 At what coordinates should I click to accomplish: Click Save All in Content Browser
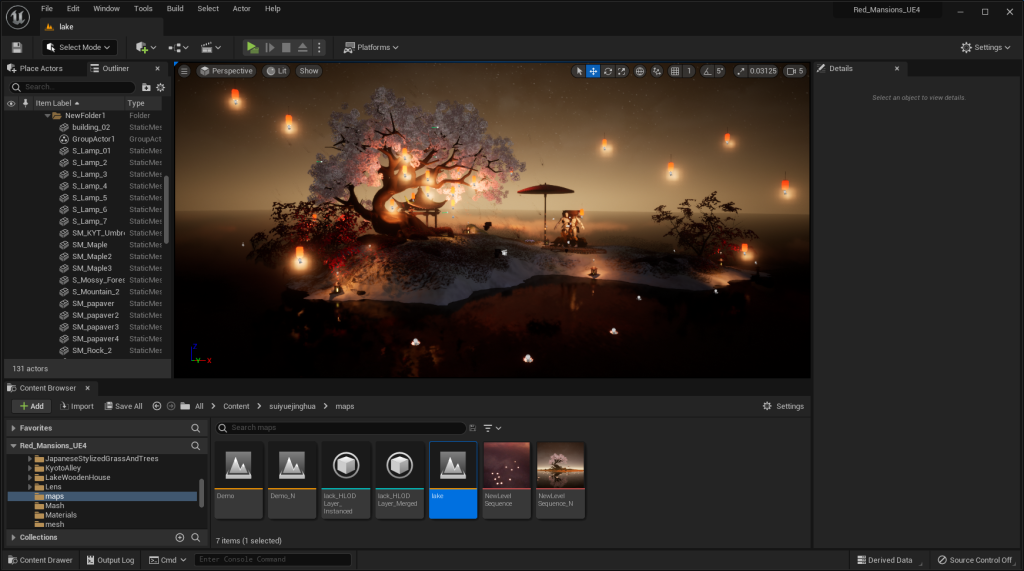(123, 406)
